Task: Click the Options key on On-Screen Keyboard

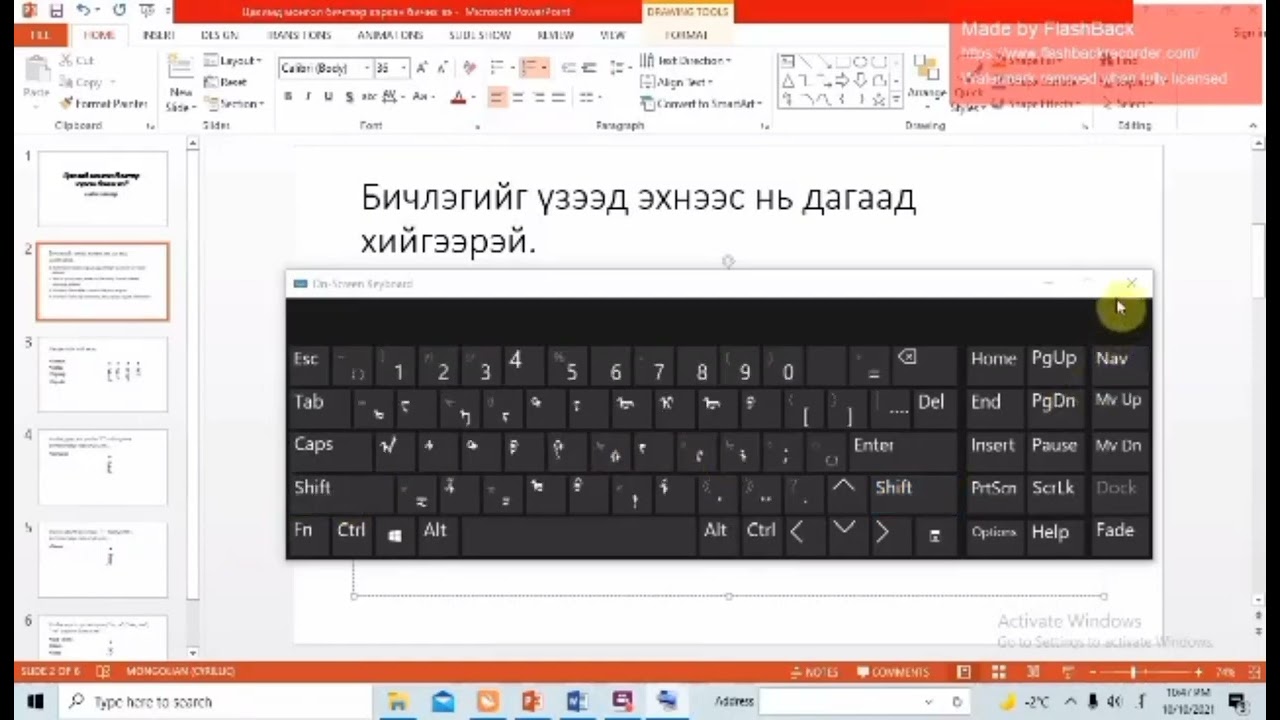Action: (x=994, y=536)
